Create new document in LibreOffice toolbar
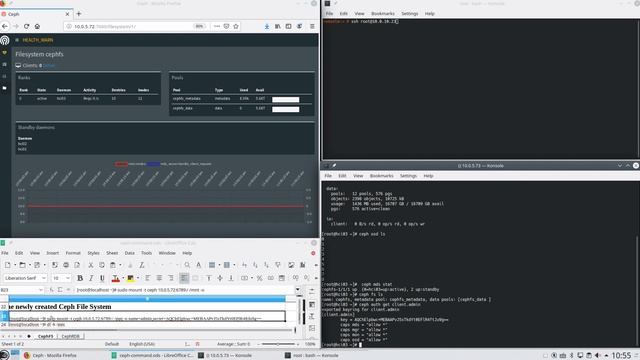This screenshot has height=360, width=640. click(x=8, y=265)
